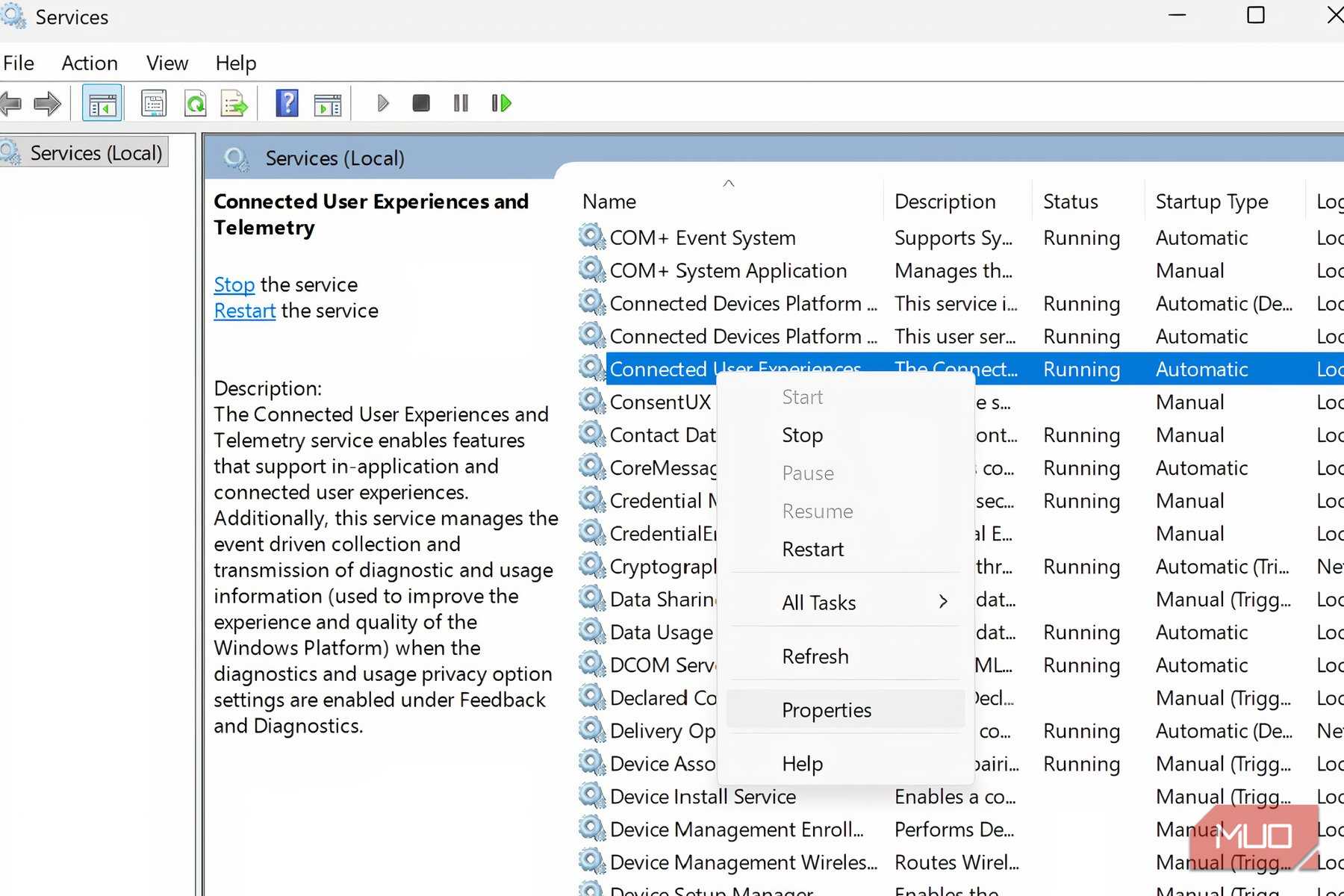1344x896 pixels.
Task: Click the 'Performs De...' description cell
Action: pos(954,829)
